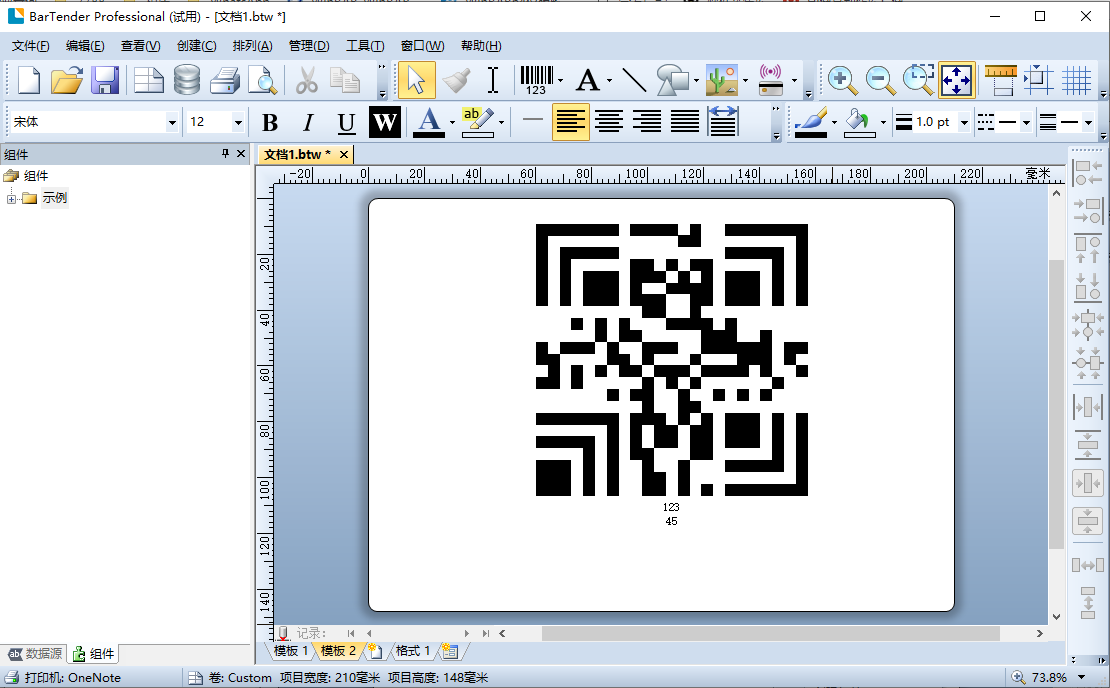Pin the 组件 panel with the pushpin

(225, 154)
